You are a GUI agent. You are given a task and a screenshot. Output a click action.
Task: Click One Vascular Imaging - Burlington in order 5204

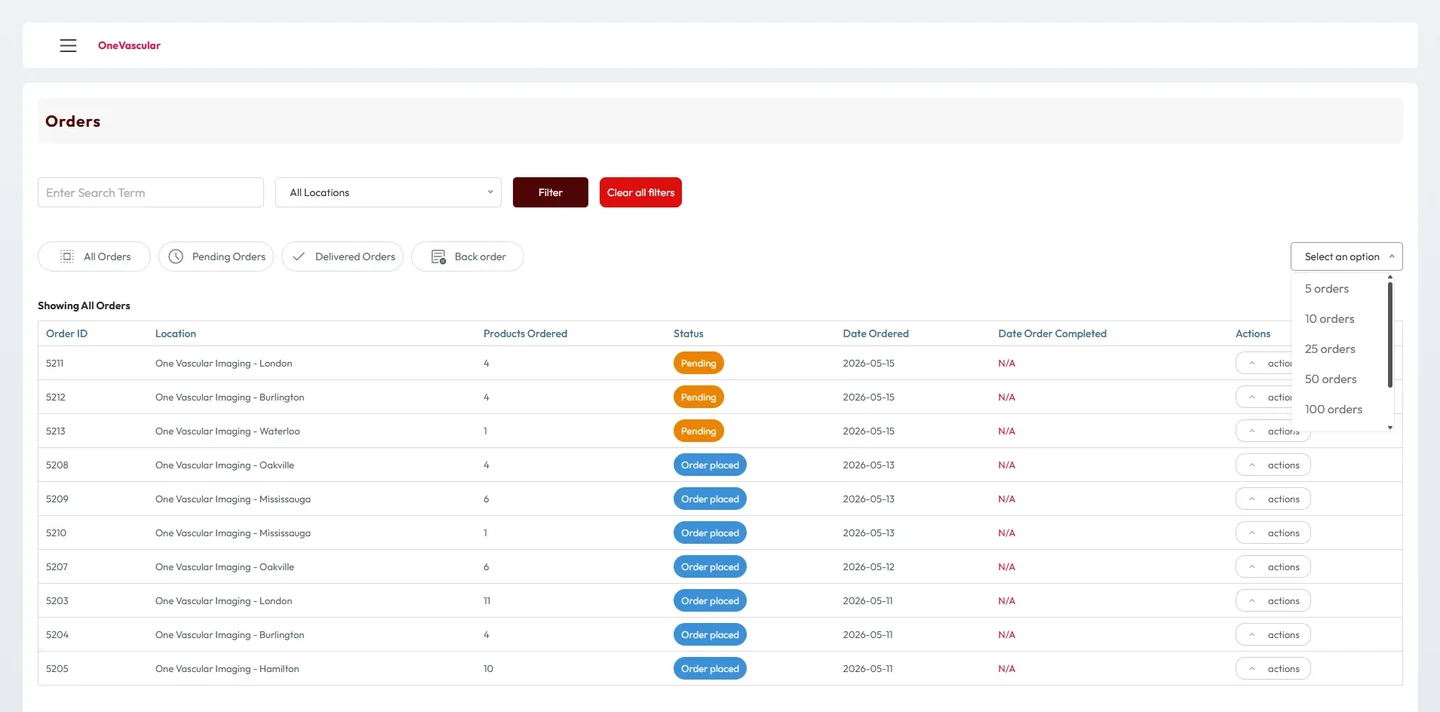point(229,635)
